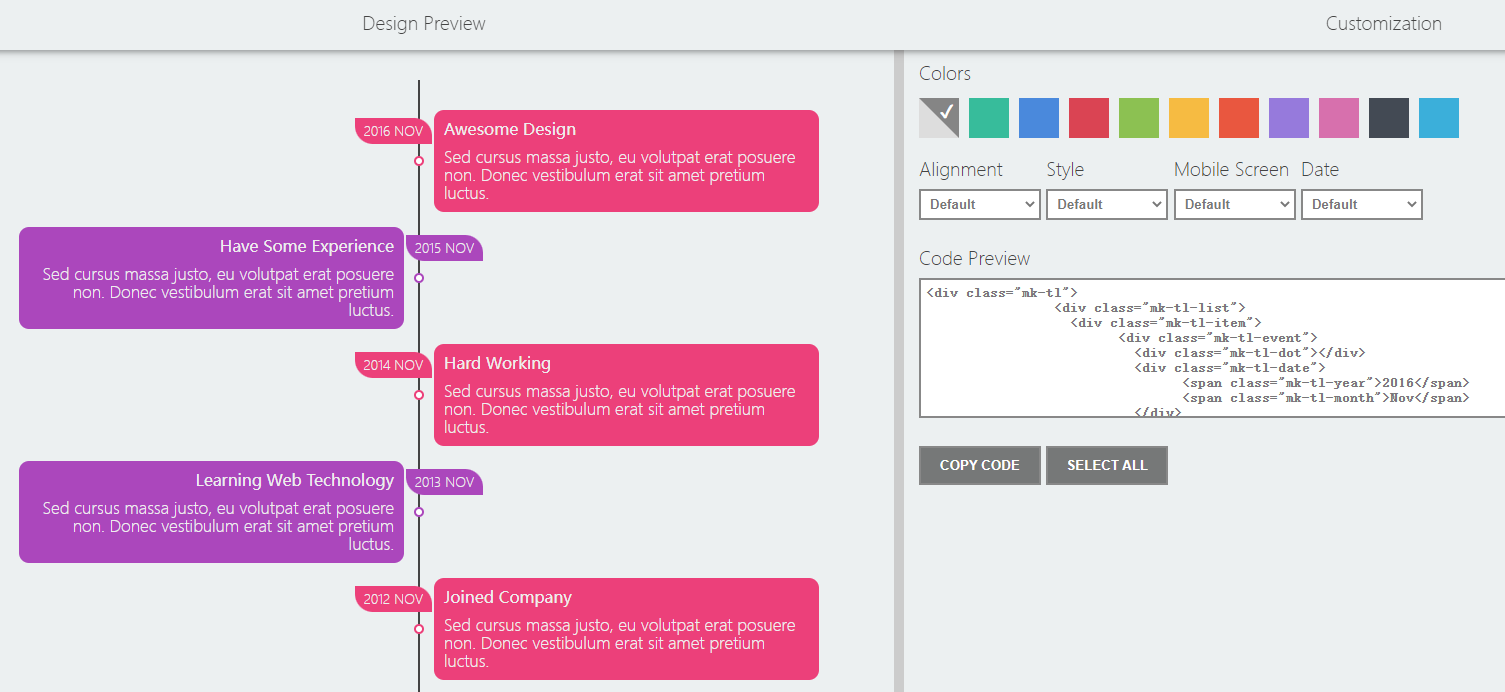Expand the Style dropdown menu

coord(1107,204)
